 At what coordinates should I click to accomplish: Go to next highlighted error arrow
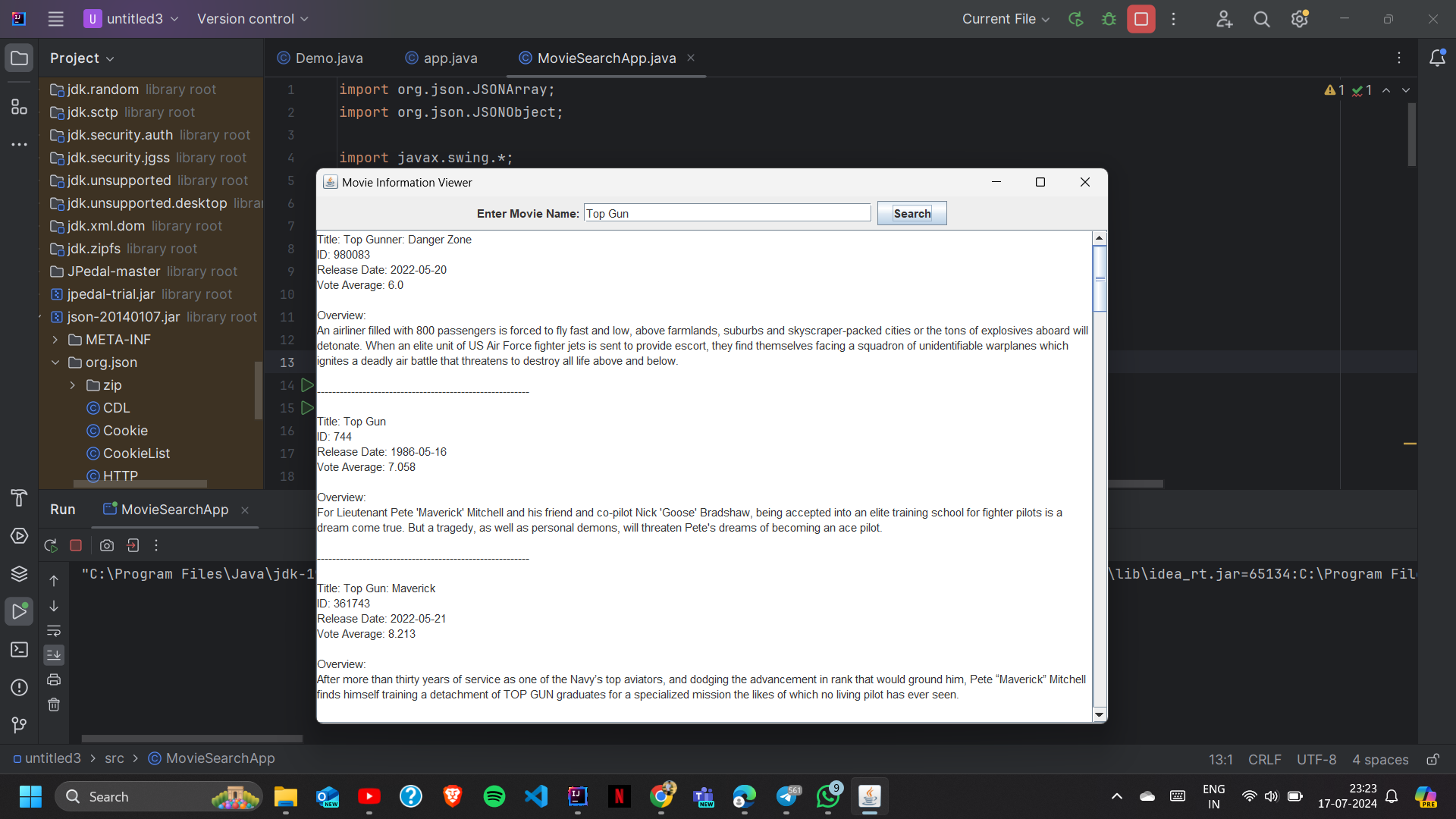1405,90
